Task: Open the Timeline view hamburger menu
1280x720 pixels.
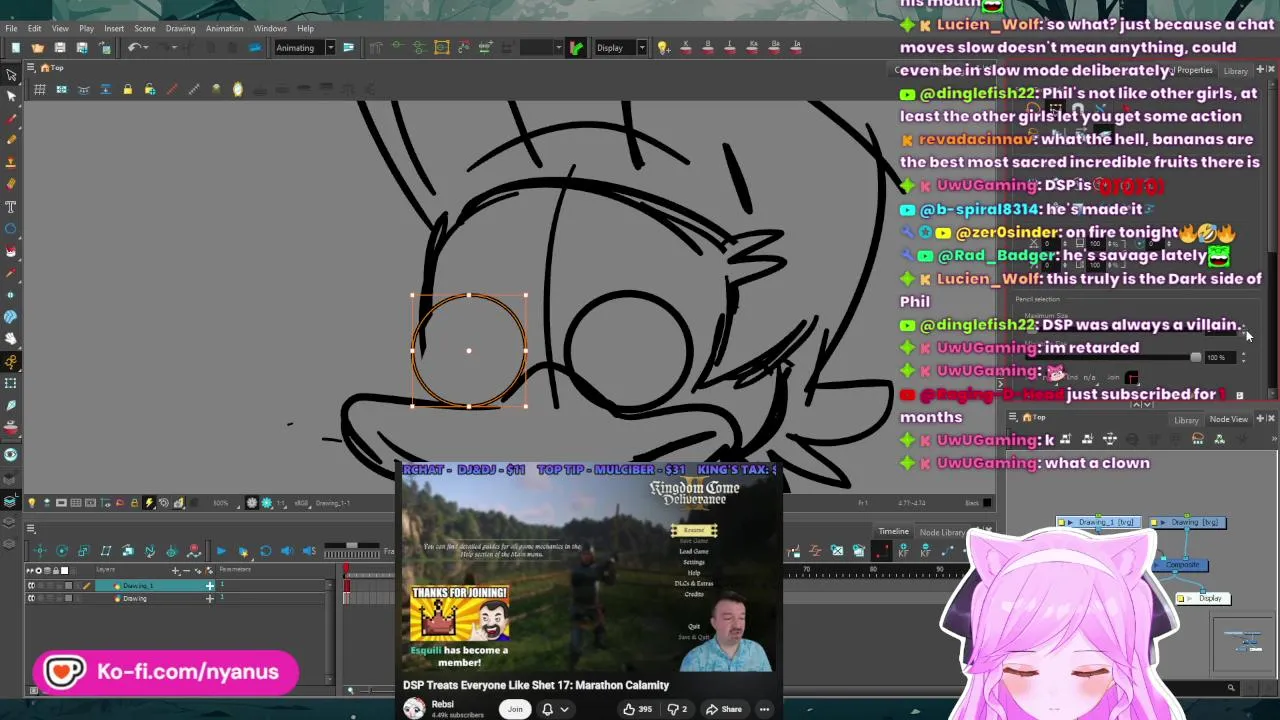Action: 31,529
